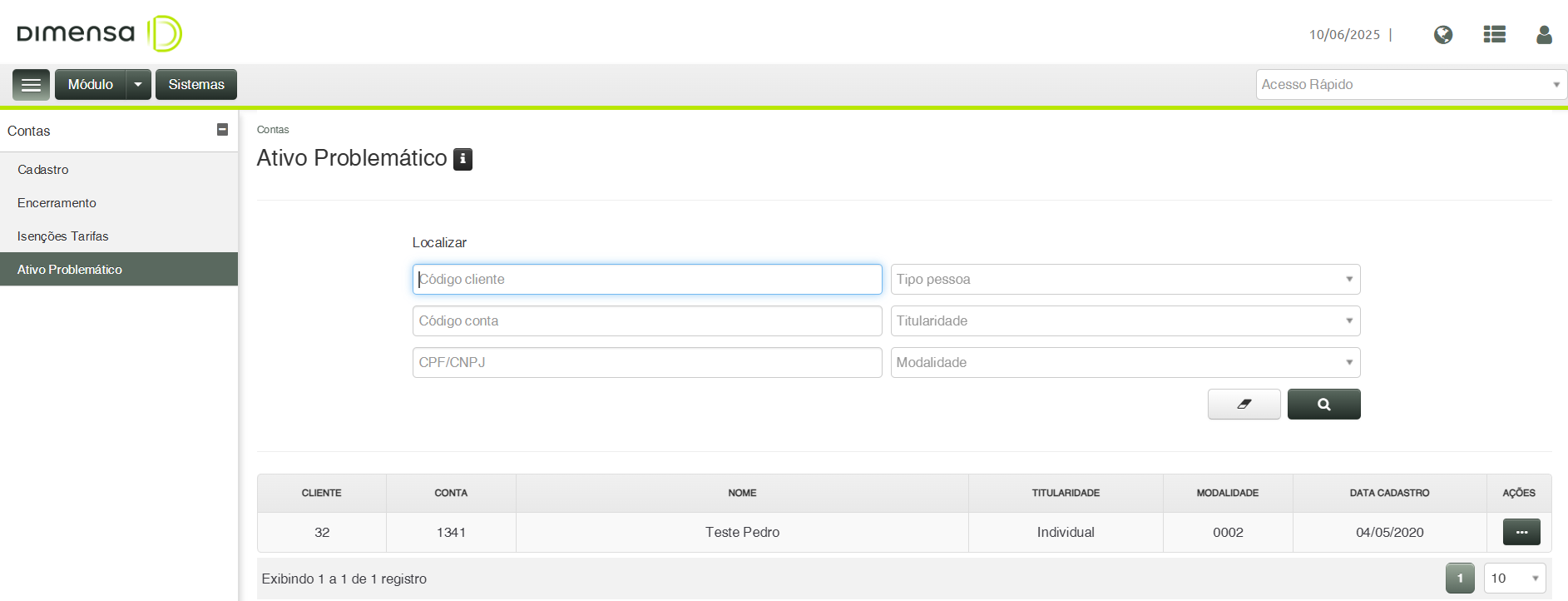
Task: Go to Isenções Tarifas menu item
Action: click(63, 236)
